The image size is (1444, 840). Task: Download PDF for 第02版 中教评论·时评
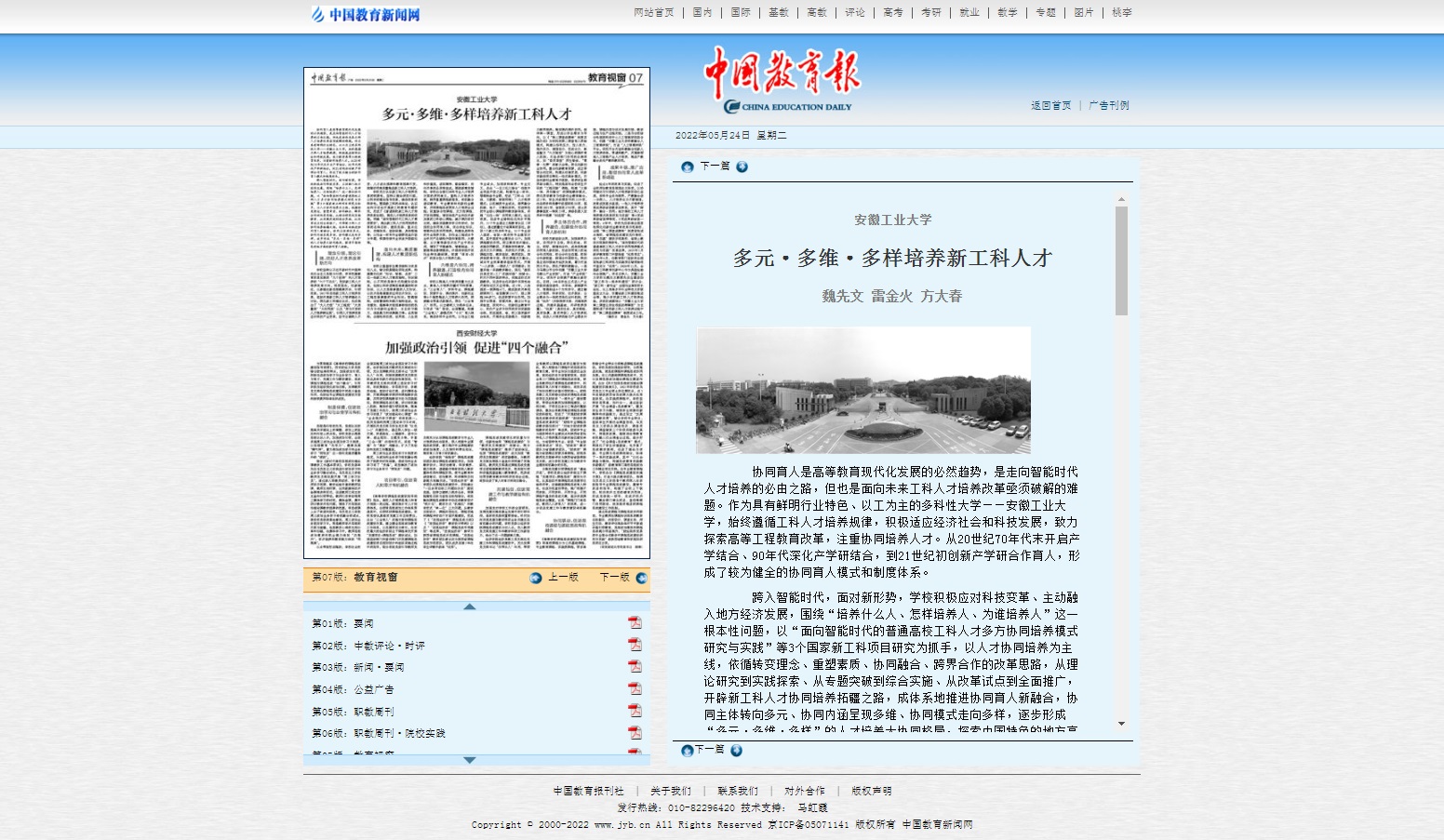[x=635, y=644]
